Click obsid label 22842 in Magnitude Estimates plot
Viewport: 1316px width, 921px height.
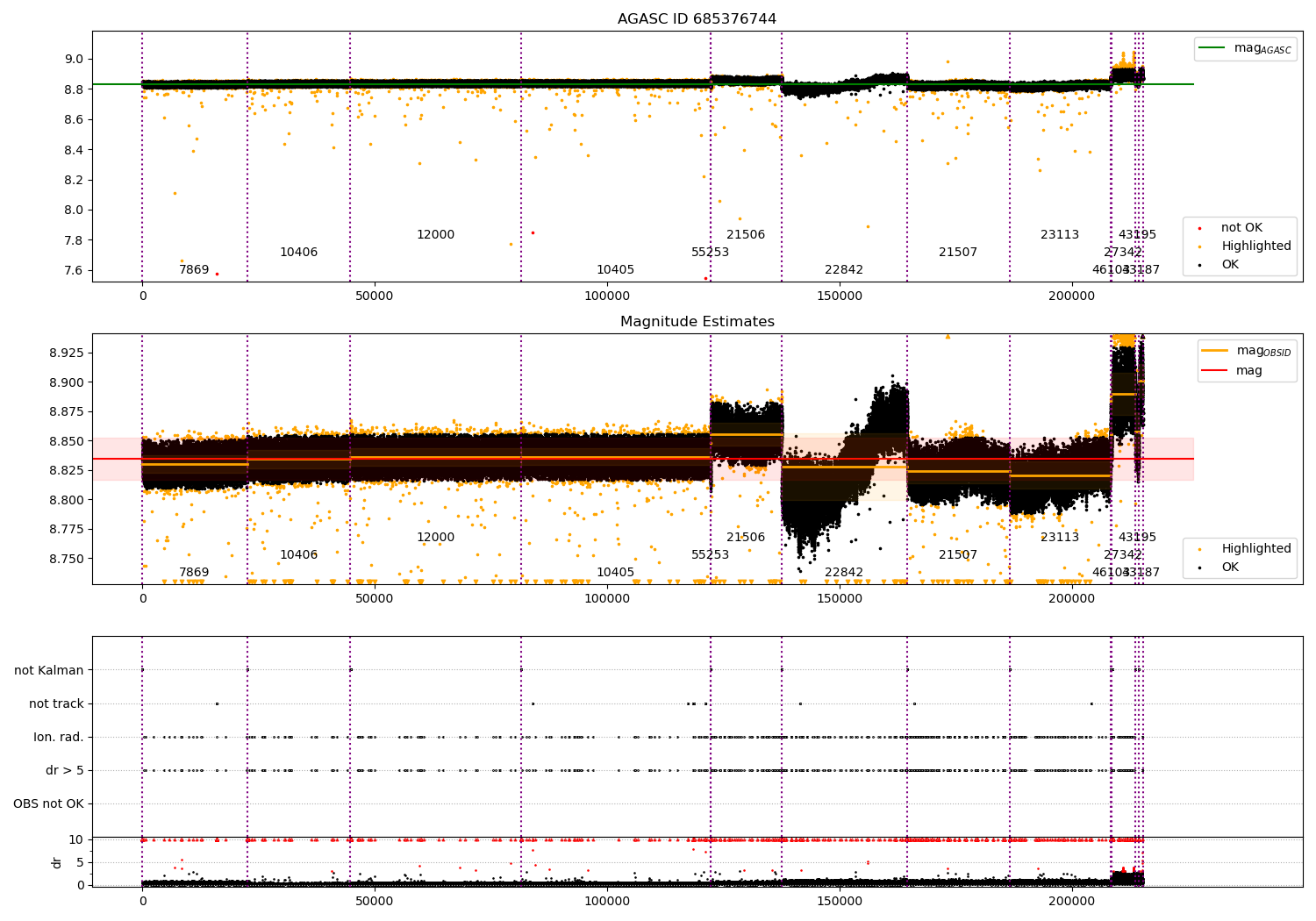click(x=844, y=573)
